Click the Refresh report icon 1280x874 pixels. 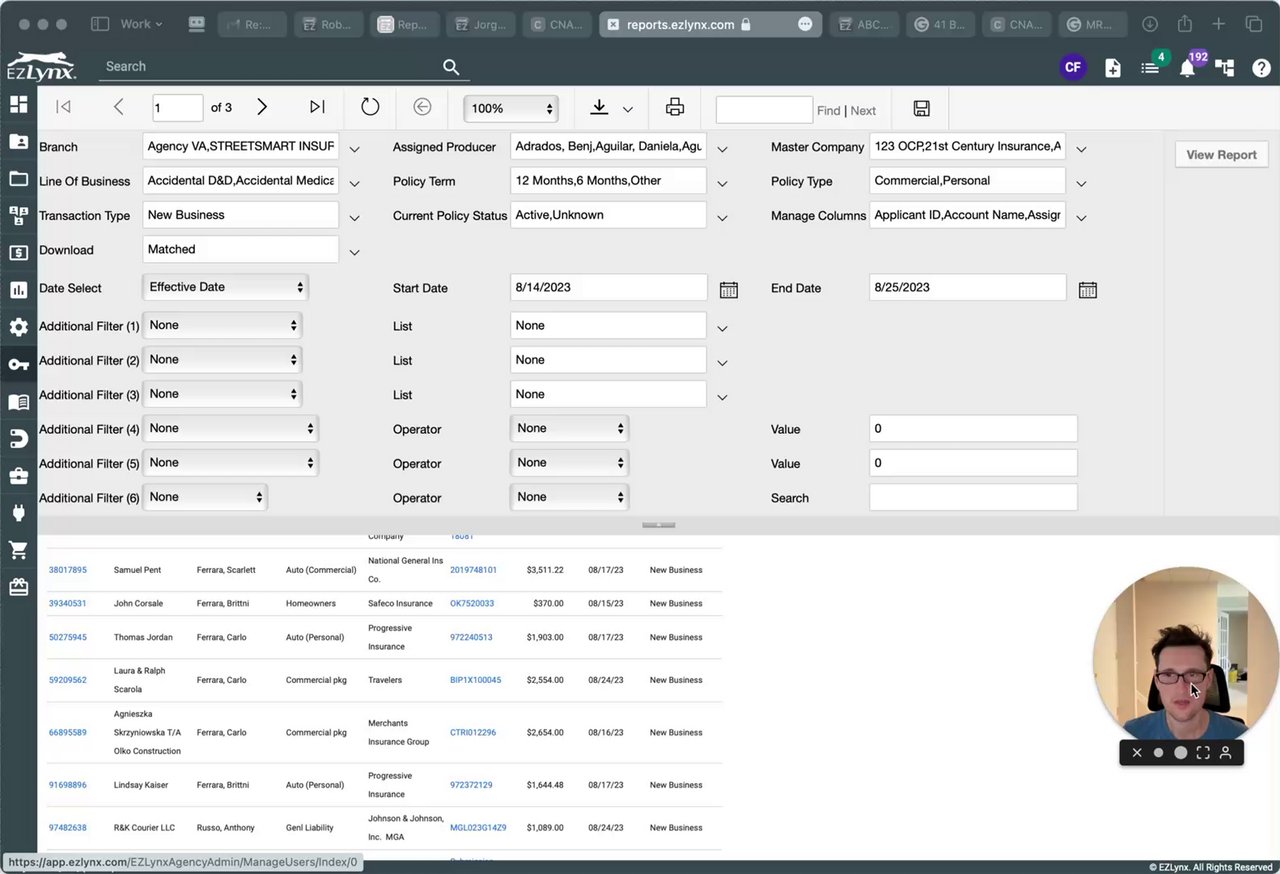tap(370, 107)
